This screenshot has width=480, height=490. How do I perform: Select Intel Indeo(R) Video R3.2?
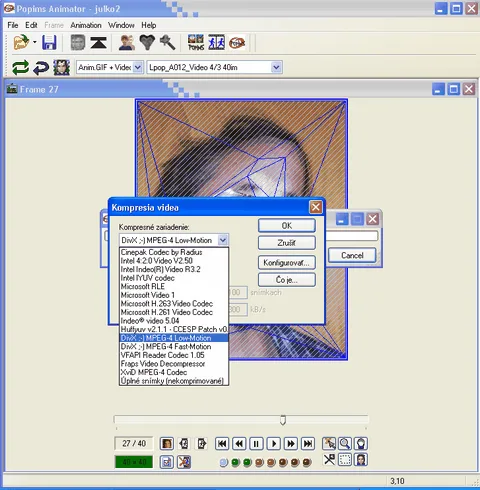click(x=174, y=269)
